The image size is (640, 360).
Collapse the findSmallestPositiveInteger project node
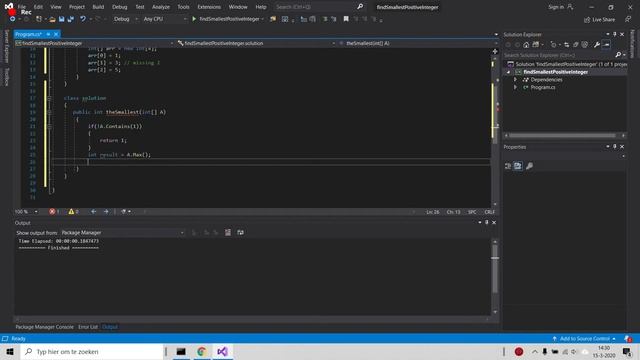coord(508,72)
